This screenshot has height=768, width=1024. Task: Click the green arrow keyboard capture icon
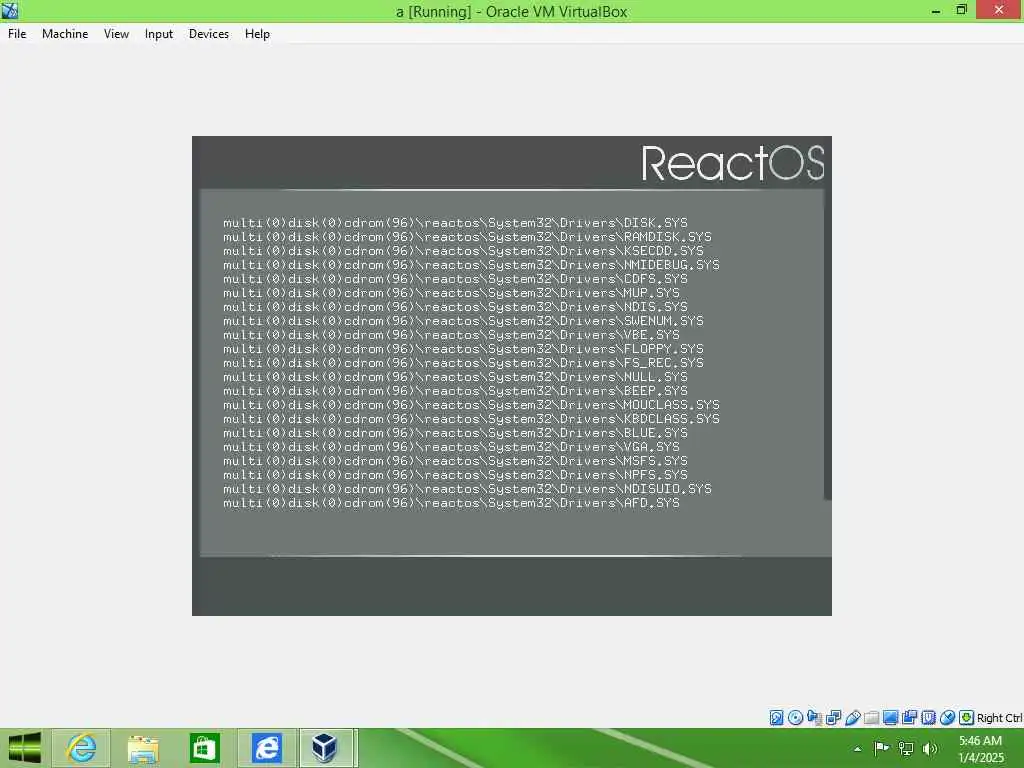(x=967, y=718)
